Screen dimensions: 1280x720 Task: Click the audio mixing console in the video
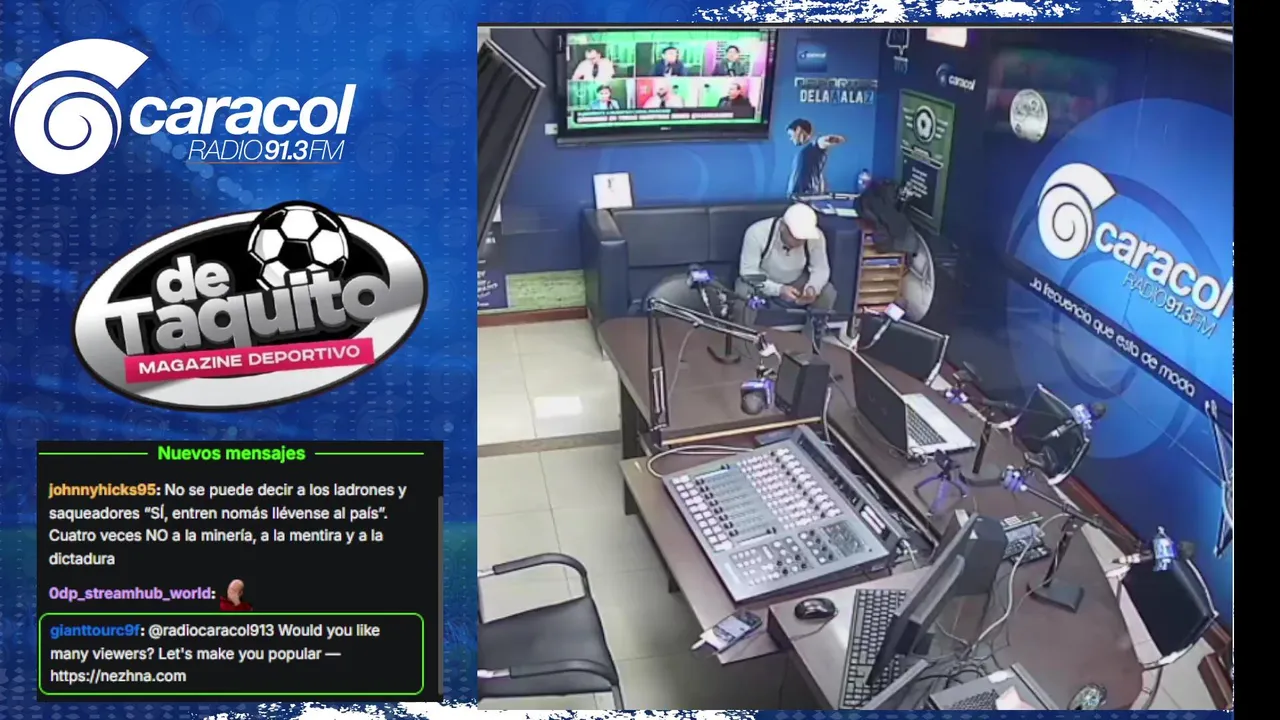(x=780, y=512)
